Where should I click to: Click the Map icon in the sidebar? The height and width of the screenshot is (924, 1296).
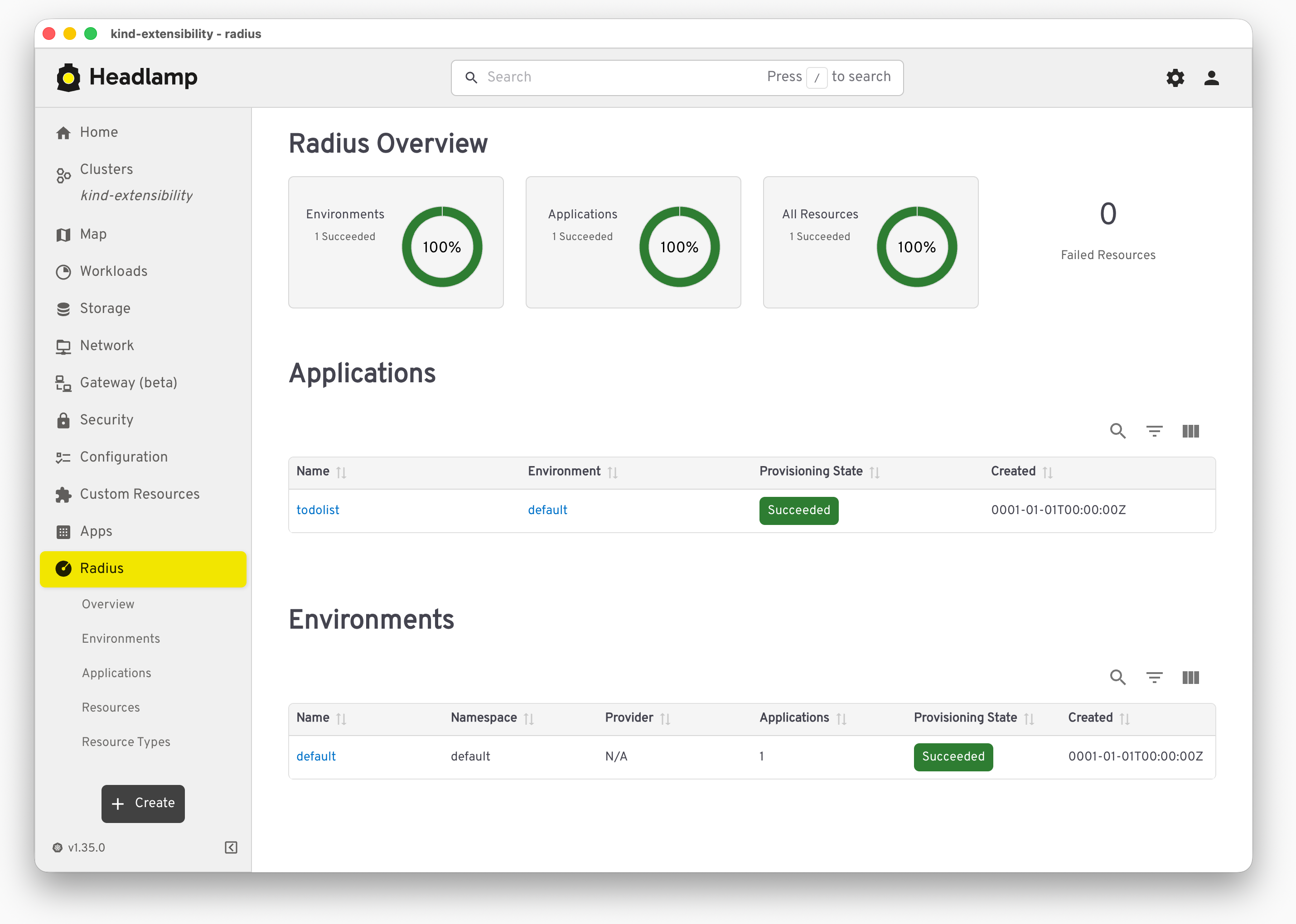[63, 235]
